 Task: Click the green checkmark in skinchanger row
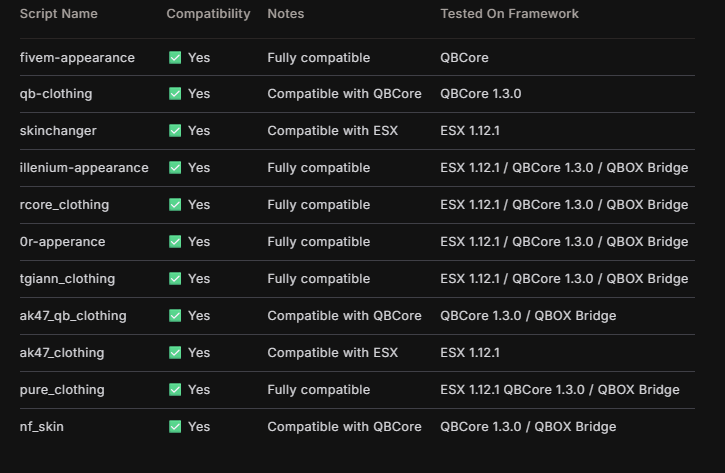pyautogui.click(x=175, y=130)
